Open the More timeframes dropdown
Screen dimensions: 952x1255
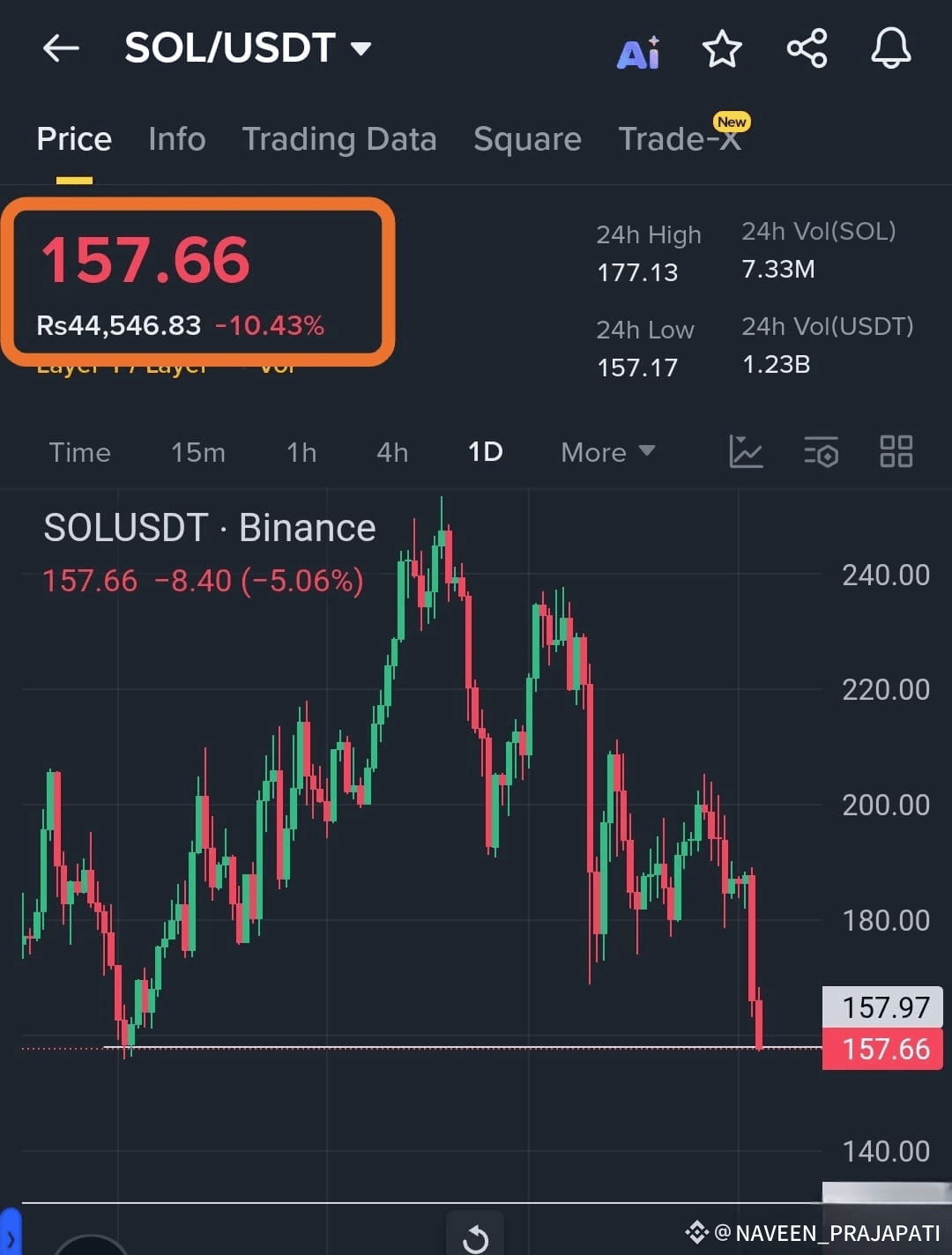point(608,452)
